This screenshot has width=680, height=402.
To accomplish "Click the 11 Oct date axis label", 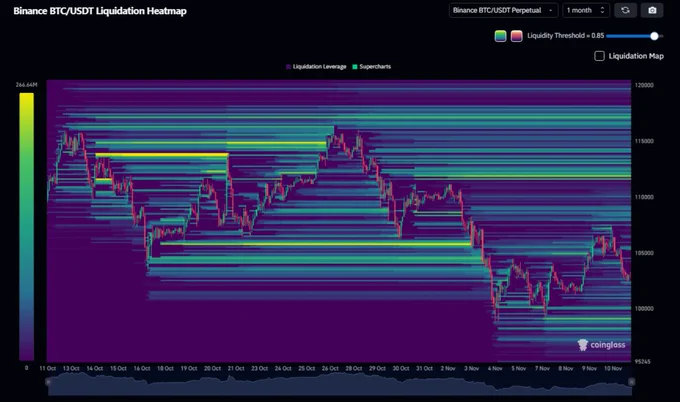I will (x=48, y=369).
